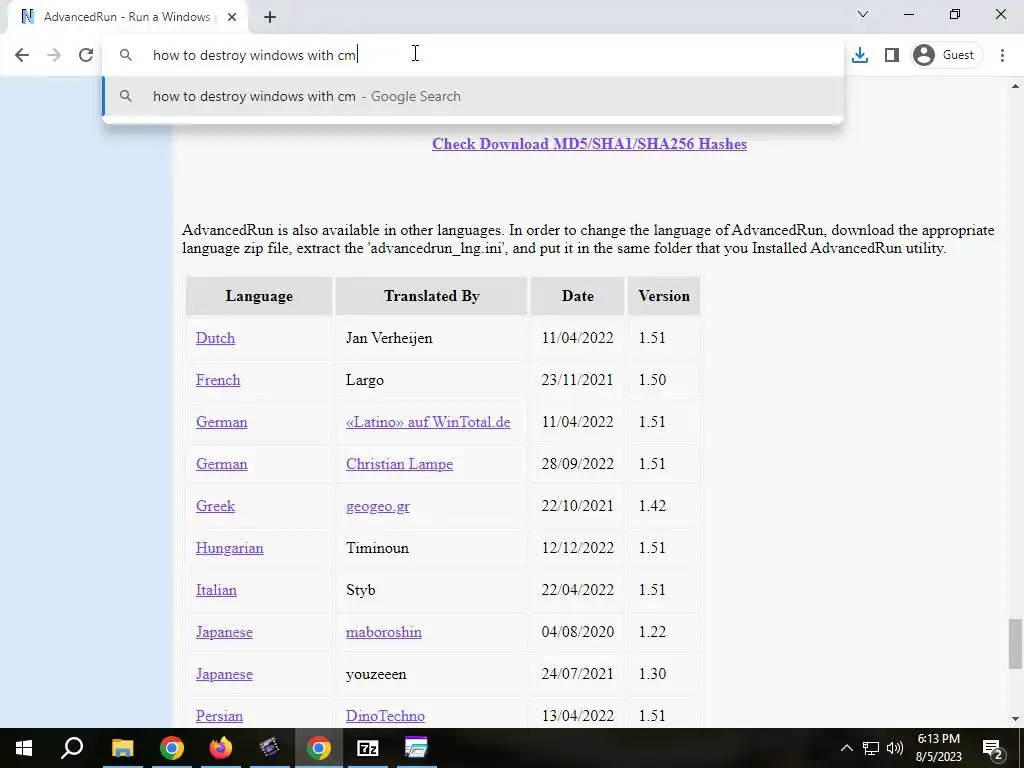Click the search icon in the address bar
Image resolution: width=1024 pixels, height=768 pixels.
pyautogui.click(x=125, y=55)
